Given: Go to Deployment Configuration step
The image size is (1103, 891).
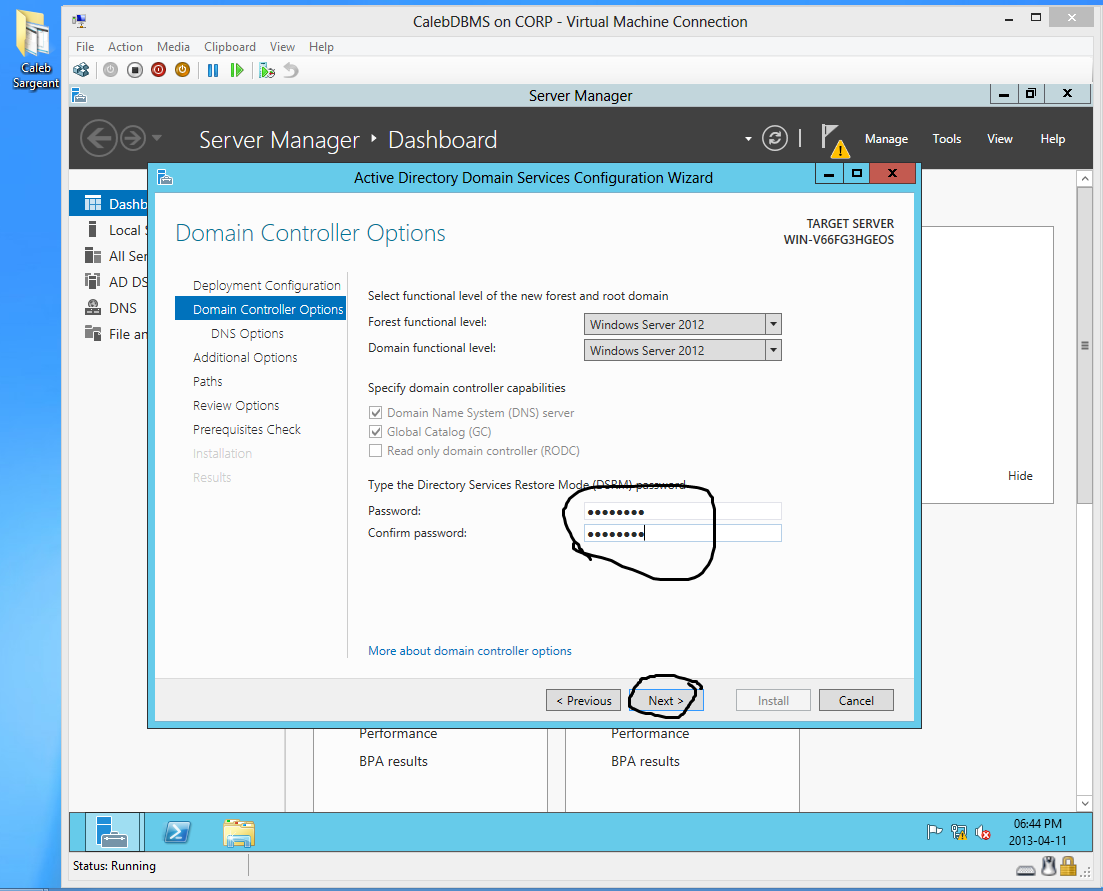Looking at the screenshot, I should click(267, 286).
